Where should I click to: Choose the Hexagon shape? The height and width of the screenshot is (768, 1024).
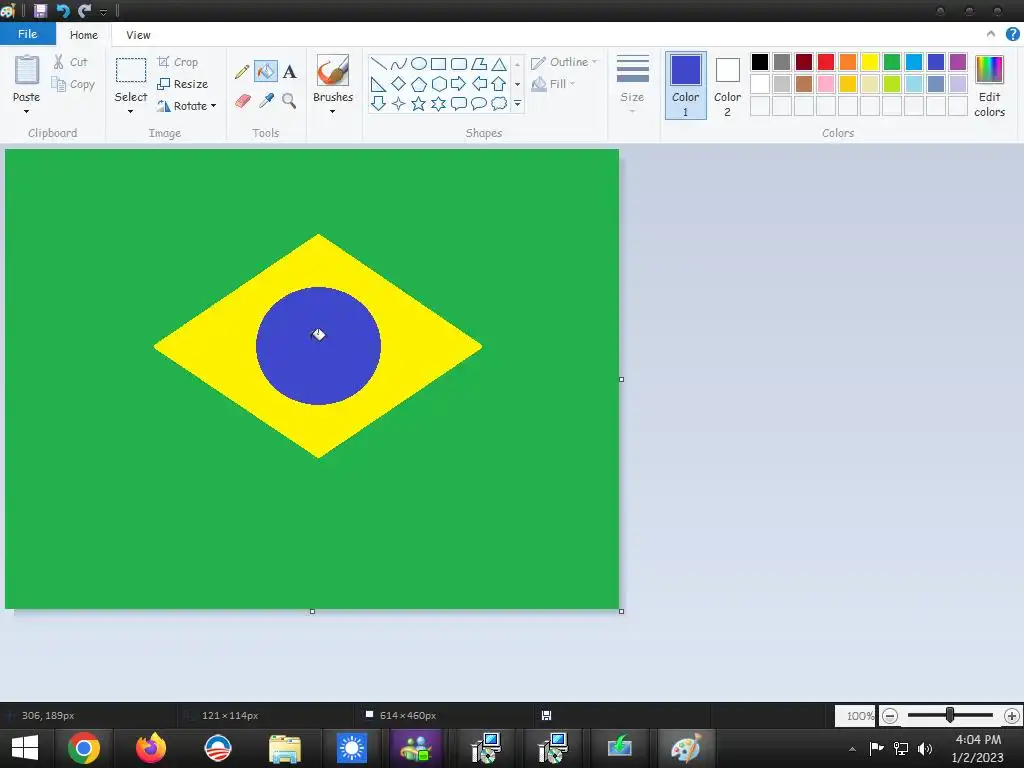[439, 84]
